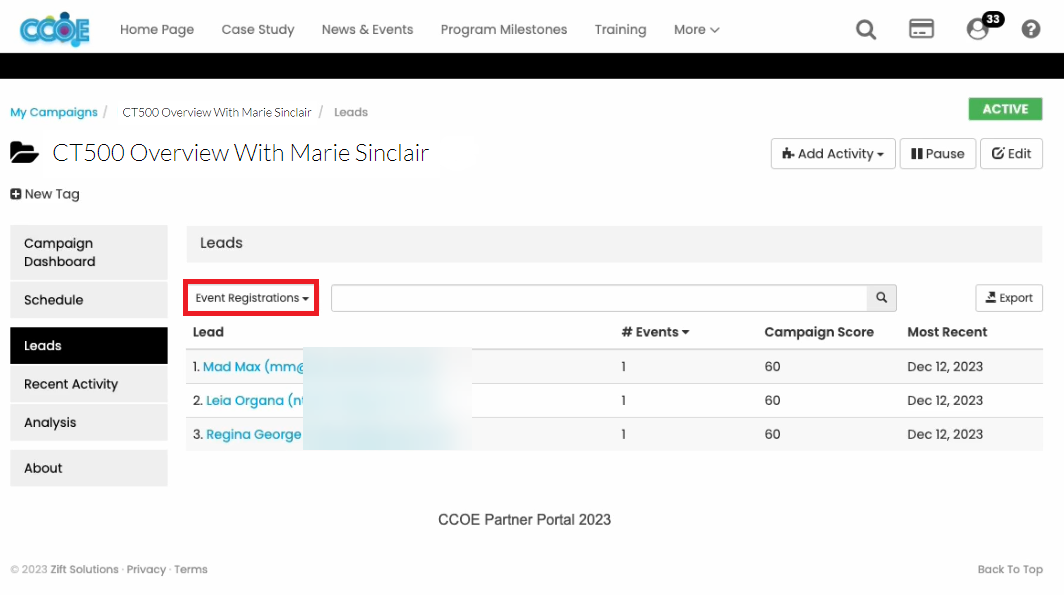The height and width of the screenshot is (595, 1064).
Task: Open lead Leia Organa
Action: click(x=254, y=400)
